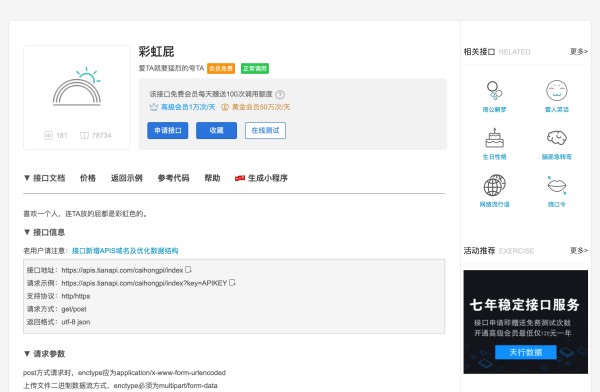Click the 会员免费 orange tag
Image resolution: width=600 pixels, height=392 pixels.
click(221, 69)
